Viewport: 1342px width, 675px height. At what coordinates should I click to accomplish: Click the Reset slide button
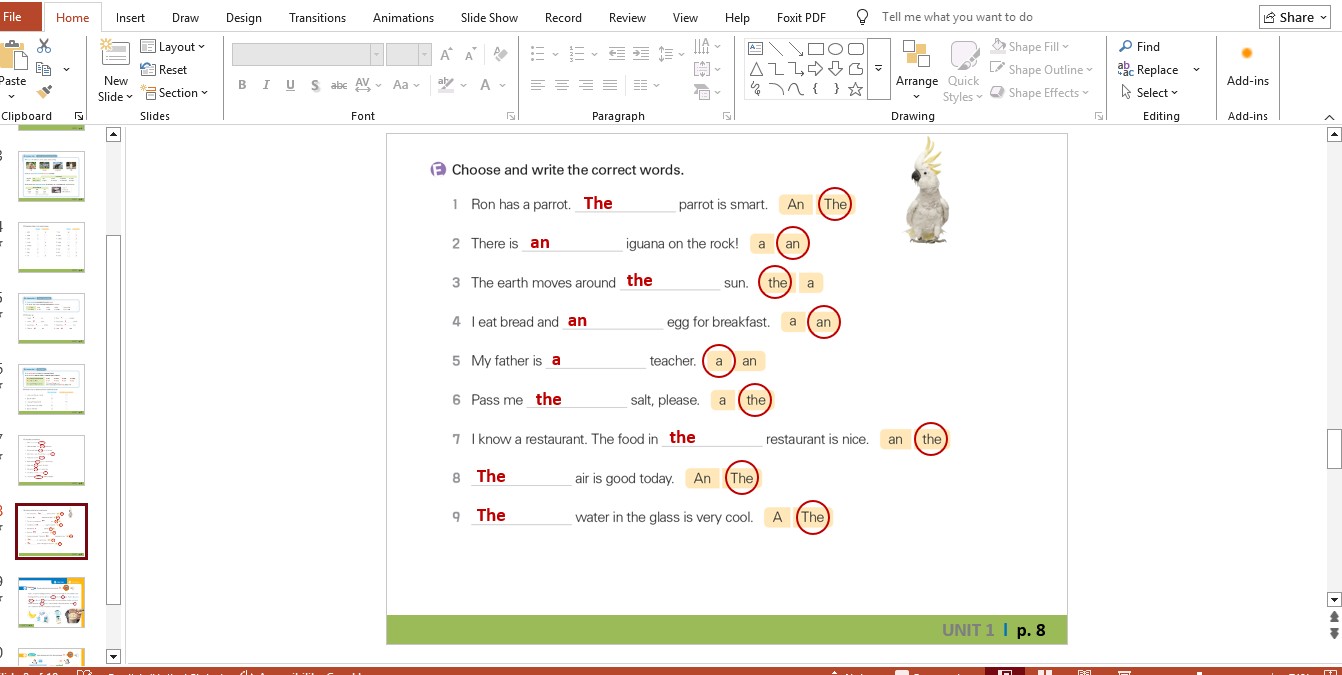(x=165, y=70)
